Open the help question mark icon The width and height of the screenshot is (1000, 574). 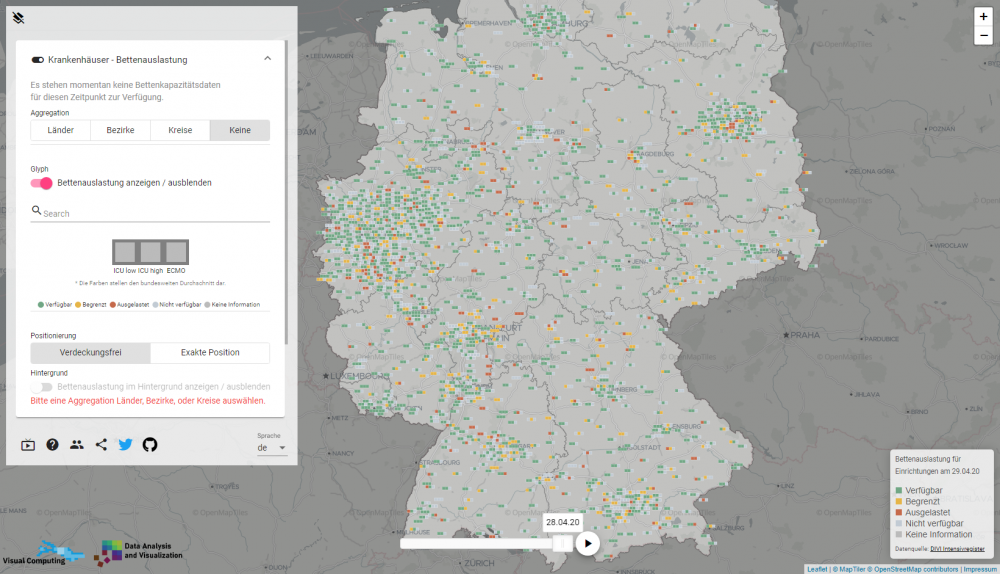[52, 445]
